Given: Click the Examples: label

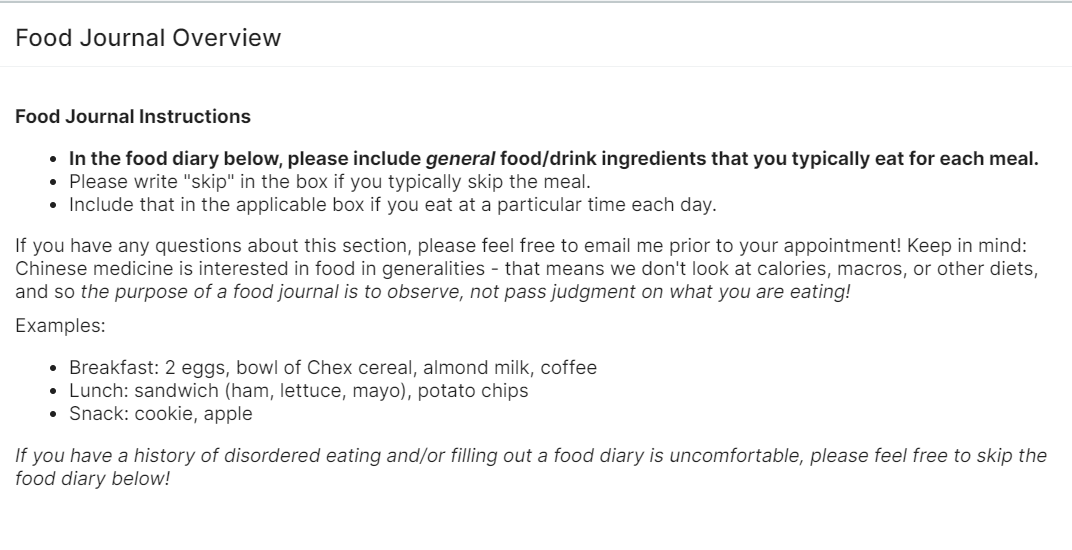Looking at the screenshot, I should 60,326.
